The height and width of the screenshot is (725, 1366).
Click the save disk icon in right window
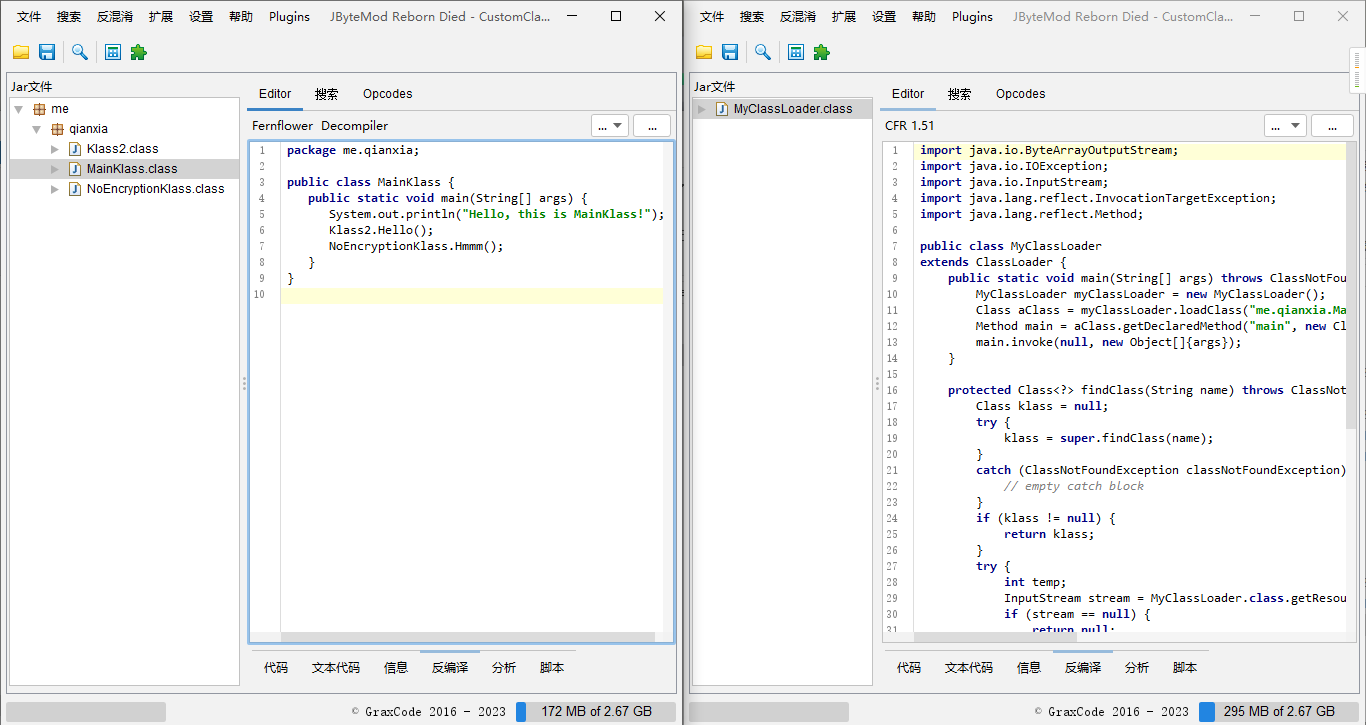coord(730,52)
